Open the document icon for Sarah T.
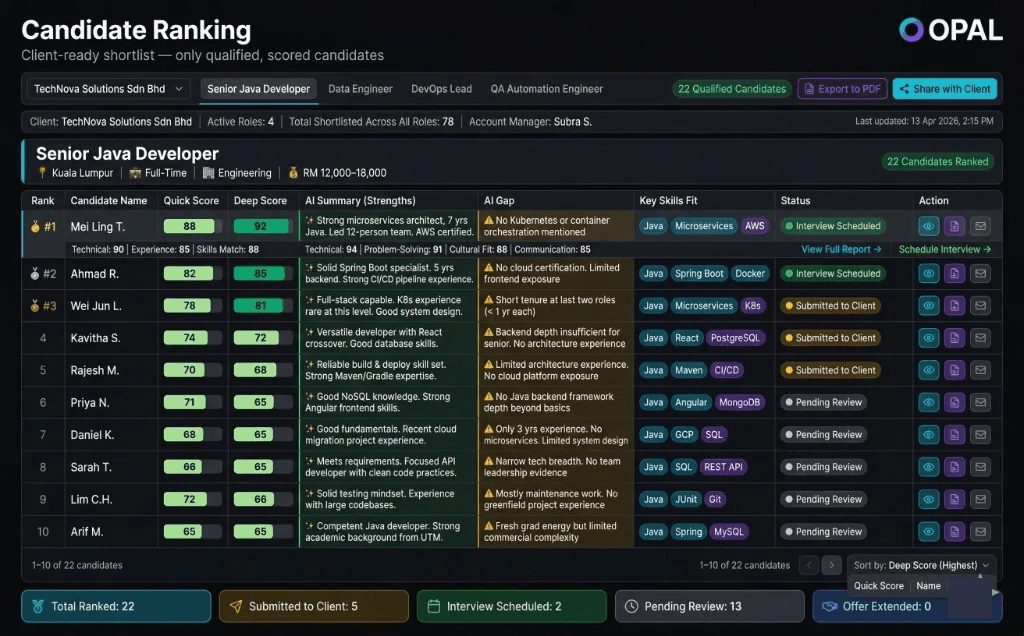 tap(954, 467)
